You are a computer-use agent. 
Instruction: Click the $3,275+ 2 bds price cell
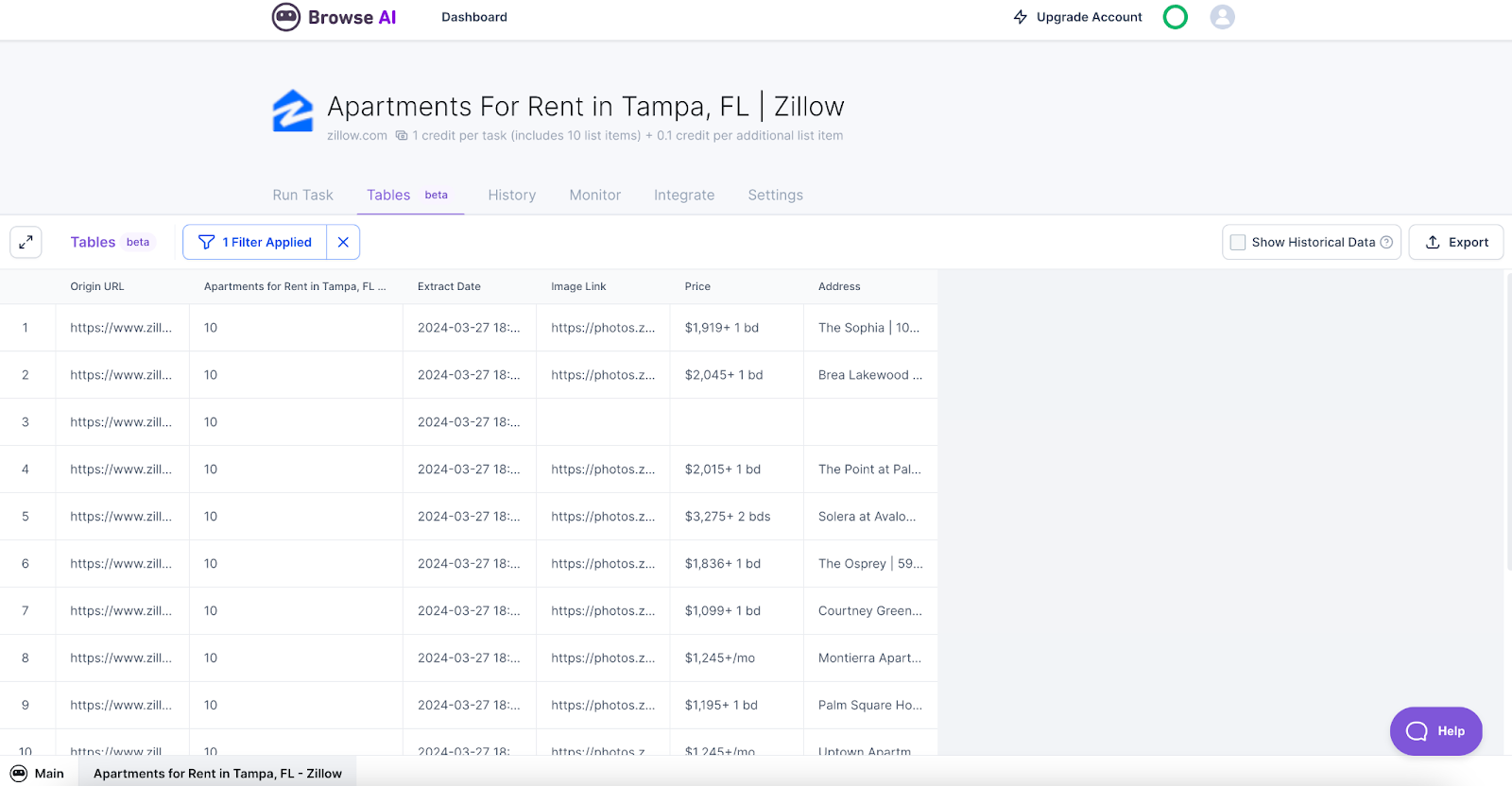(x=737, y=517)
